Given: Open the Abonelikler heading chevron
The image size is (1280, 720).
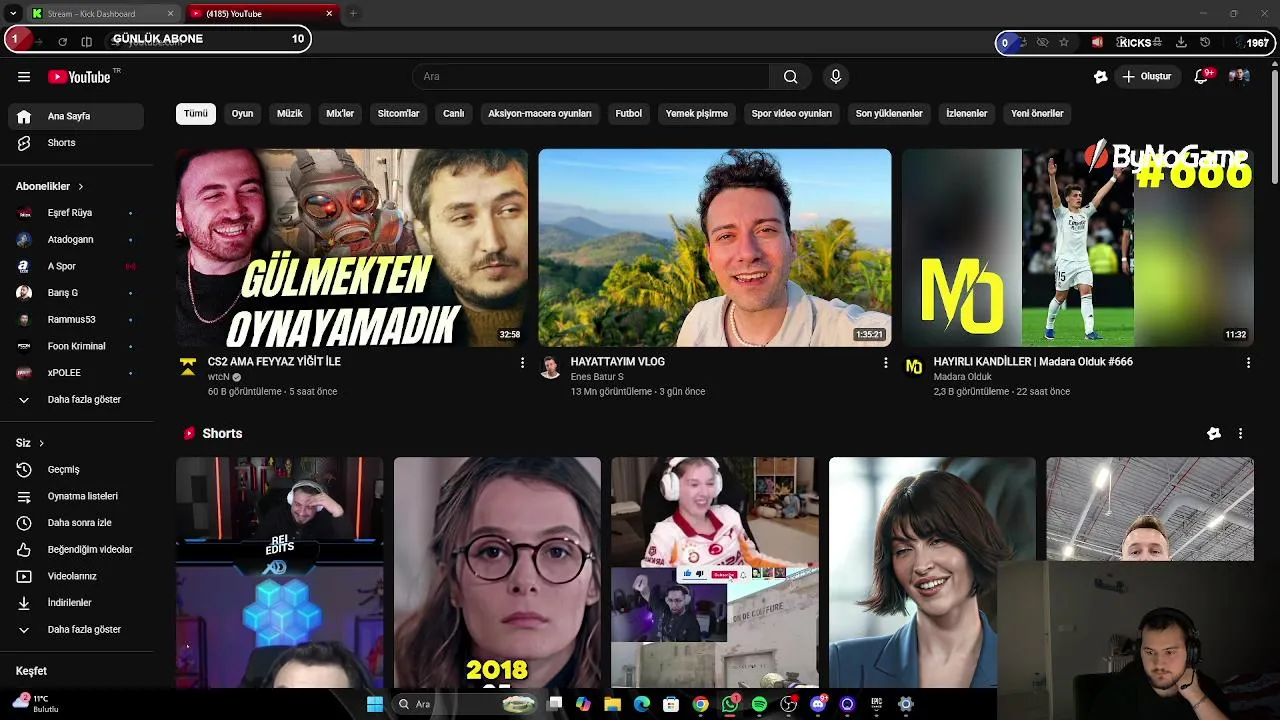Looking at the screenshot, I should coord(81,187).
